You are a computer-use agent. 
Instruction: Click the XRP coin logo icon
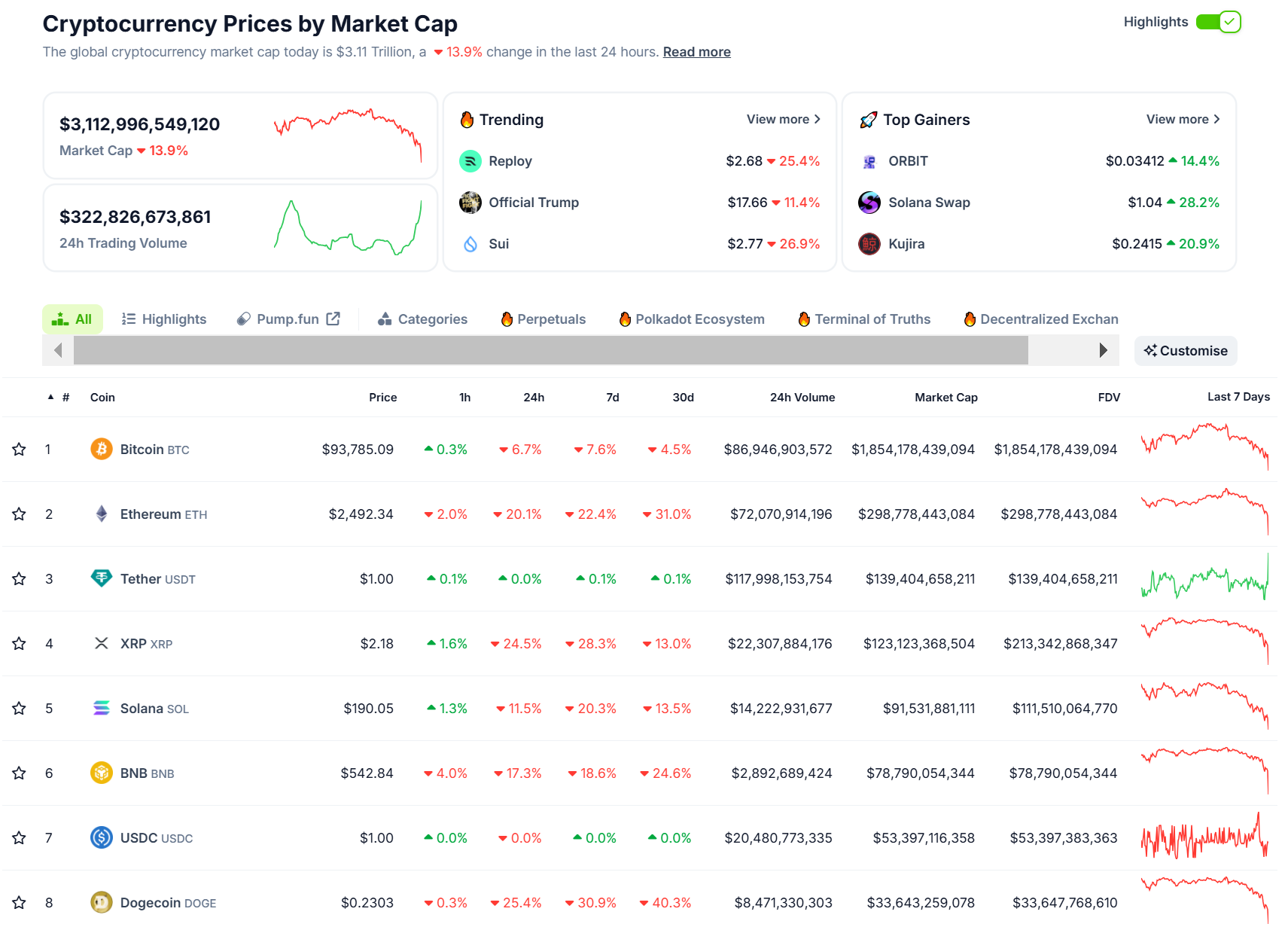[102, 643]
